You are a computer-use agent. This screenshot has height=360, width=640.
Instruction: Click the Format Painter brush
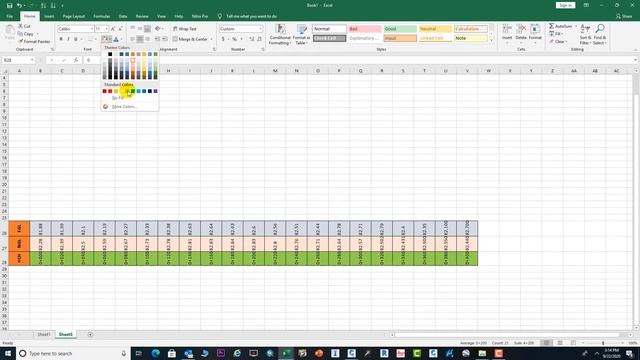click(20, 41)
